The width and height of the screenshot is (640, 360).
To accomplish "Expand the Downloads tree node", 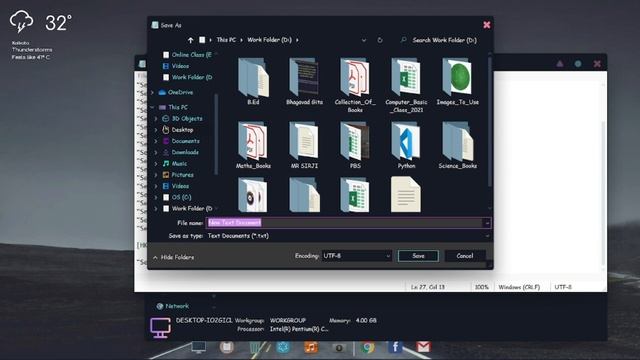I will pos(156,152).
